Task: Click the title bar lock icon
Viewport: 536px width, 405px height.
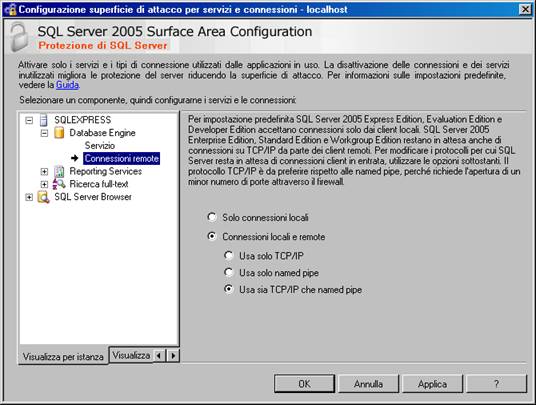Action: [x=10, y=10]
